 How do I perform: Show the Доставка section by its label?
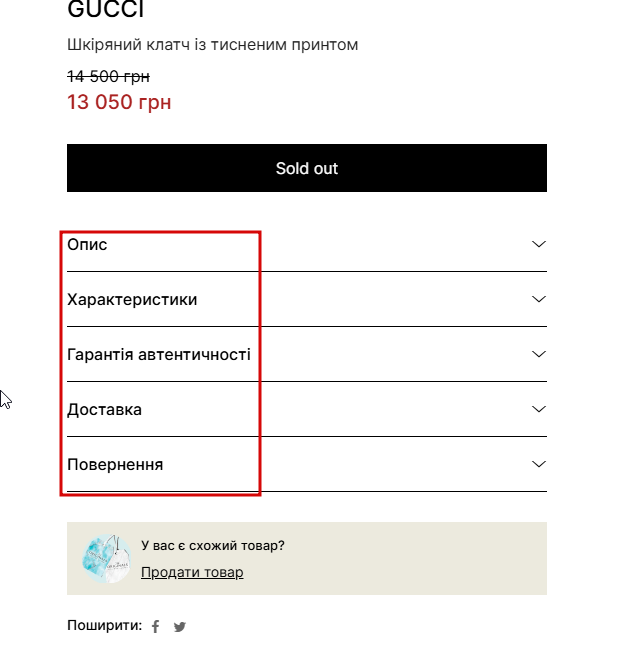(104, 409)
